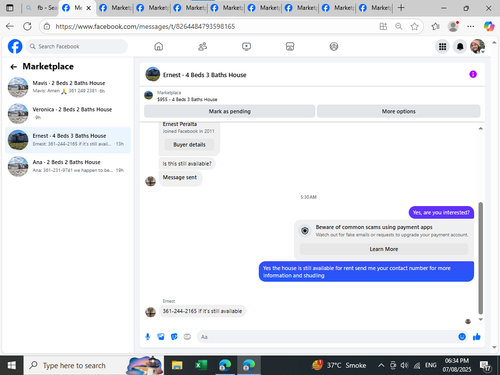Open the account profile picture menu
Image resolution: width=500 pixels, height=375 pixels.
point(477,46)
